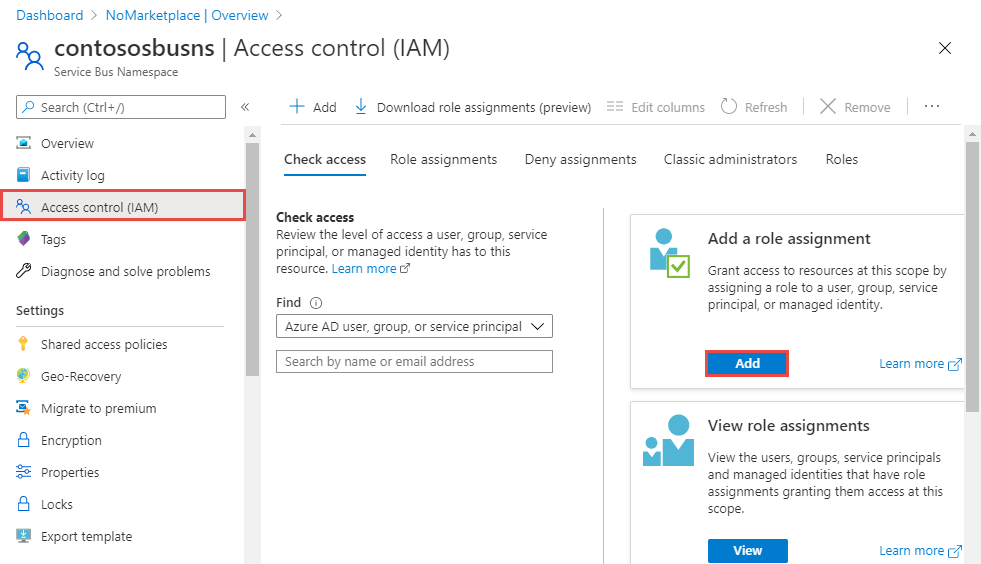Click the Remove X icon in toolbar
Image resolution: width=981 pixels, height=564 pixels.
828,106
